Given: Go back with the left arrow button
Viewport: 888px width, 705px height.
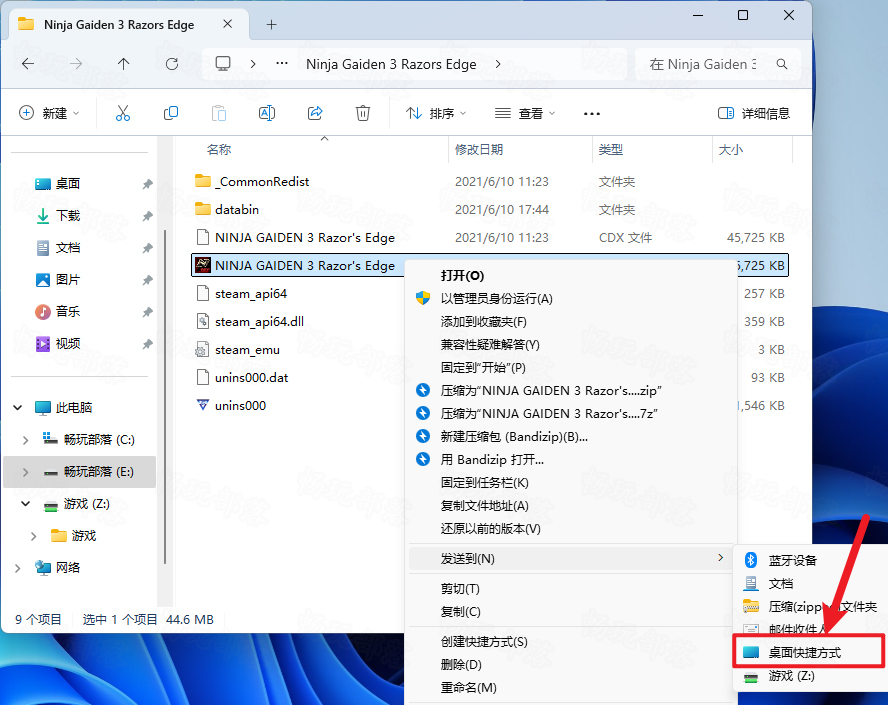Looking at the screenshot, I should pyautogui.click(x=28, y=64).
